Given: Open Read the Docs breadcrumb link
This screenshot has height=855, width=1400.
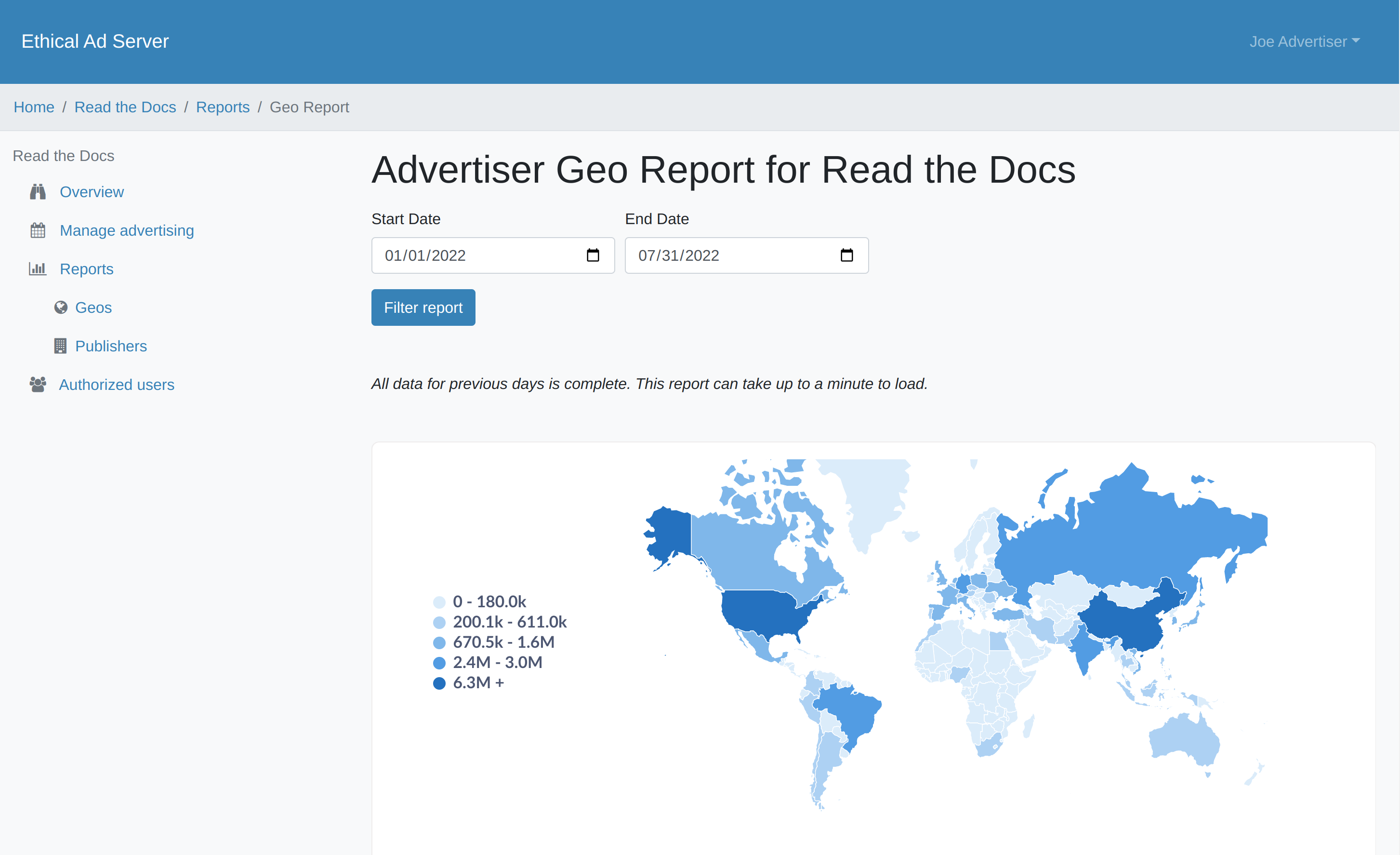Looking at the screenshot, I should click(125, 107).
